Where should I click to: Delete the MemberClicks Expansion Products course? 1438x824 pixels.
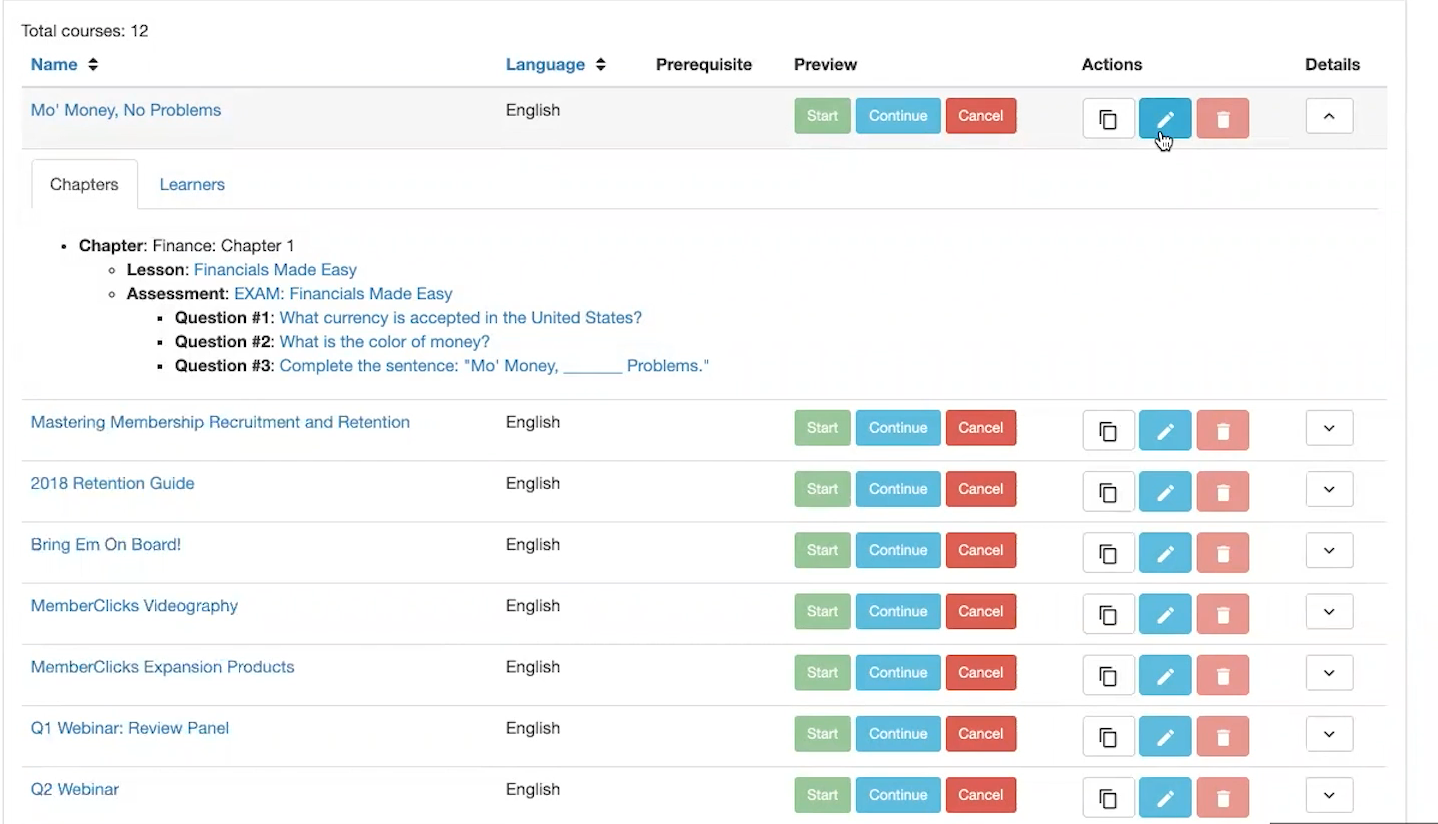tap(1222, 674)
